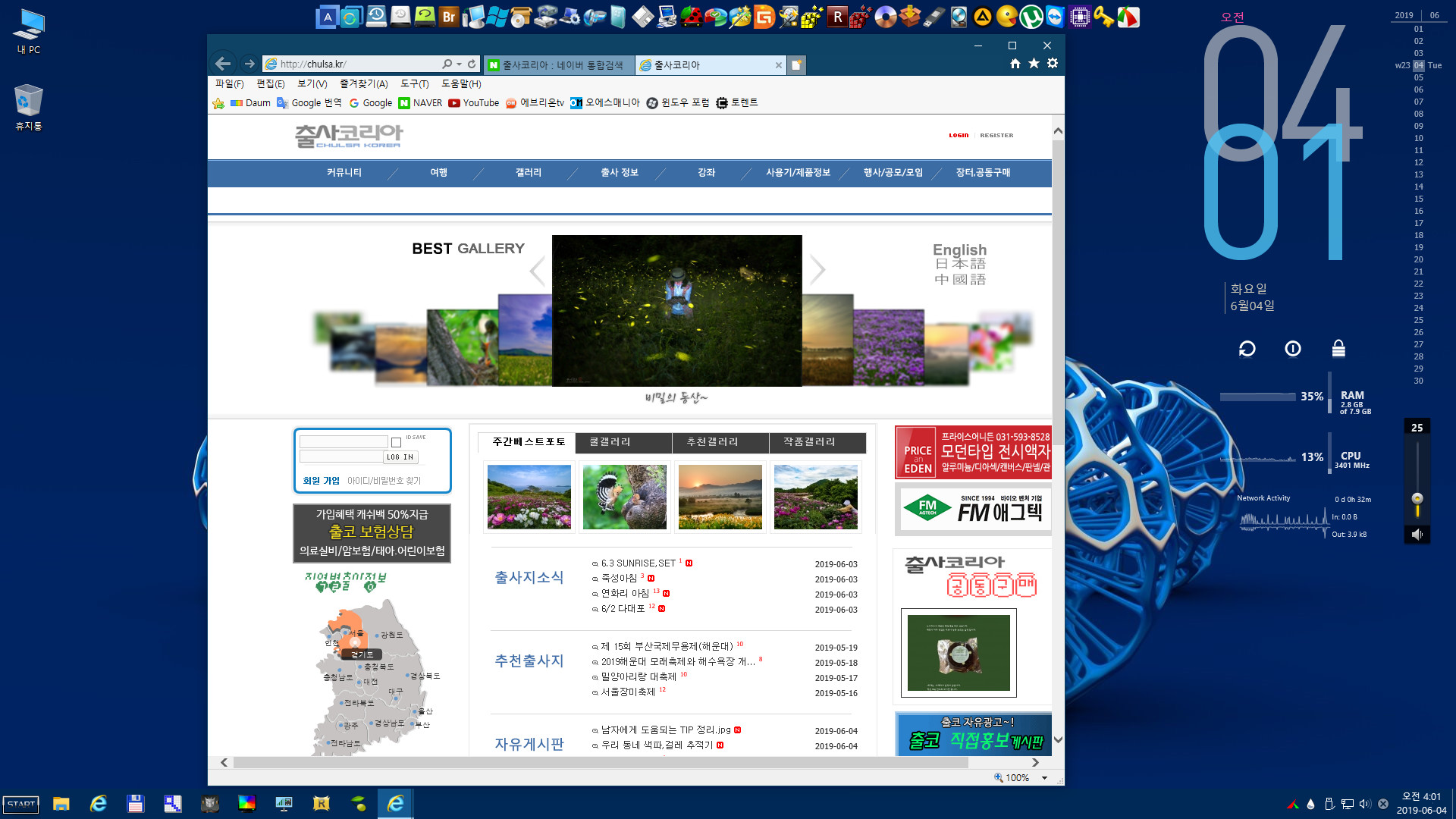Image resolution: width=1456 pixels, height=819 pixels.
Task: Open the 파일(F) menu
Action: coord(230,84)
